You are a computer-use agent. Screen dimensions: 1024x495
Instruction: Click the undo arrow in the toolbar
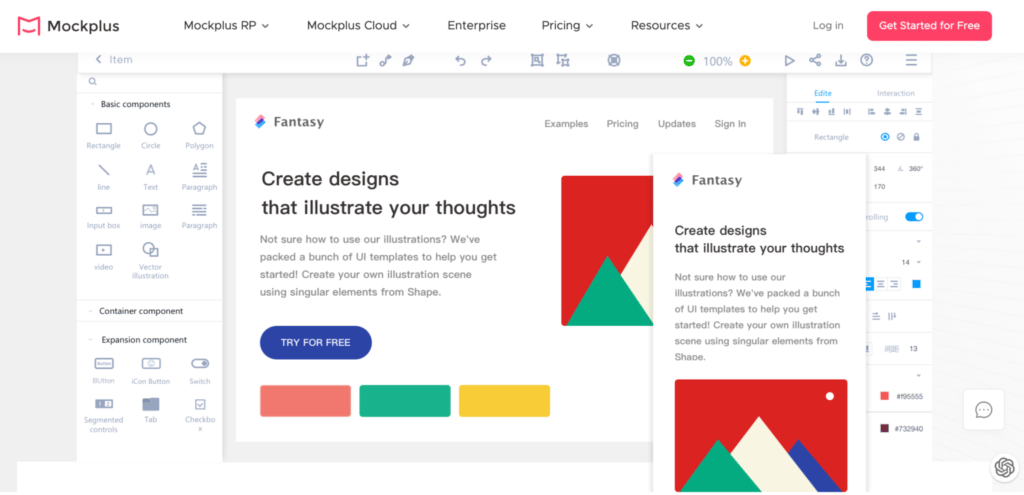click(460, 61)
